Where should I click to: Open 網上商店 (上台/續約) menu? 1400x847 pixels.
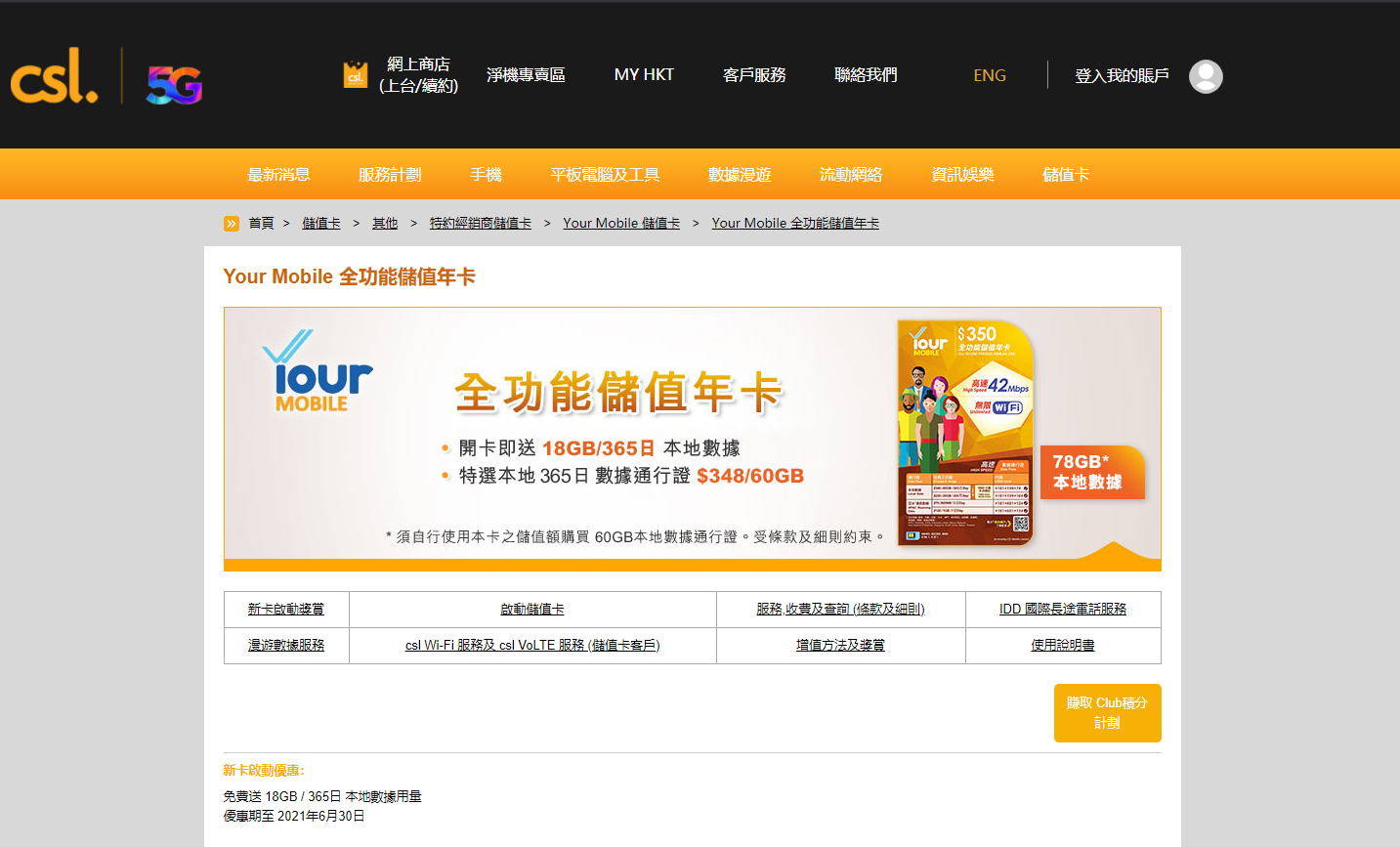tap(418, 75)
